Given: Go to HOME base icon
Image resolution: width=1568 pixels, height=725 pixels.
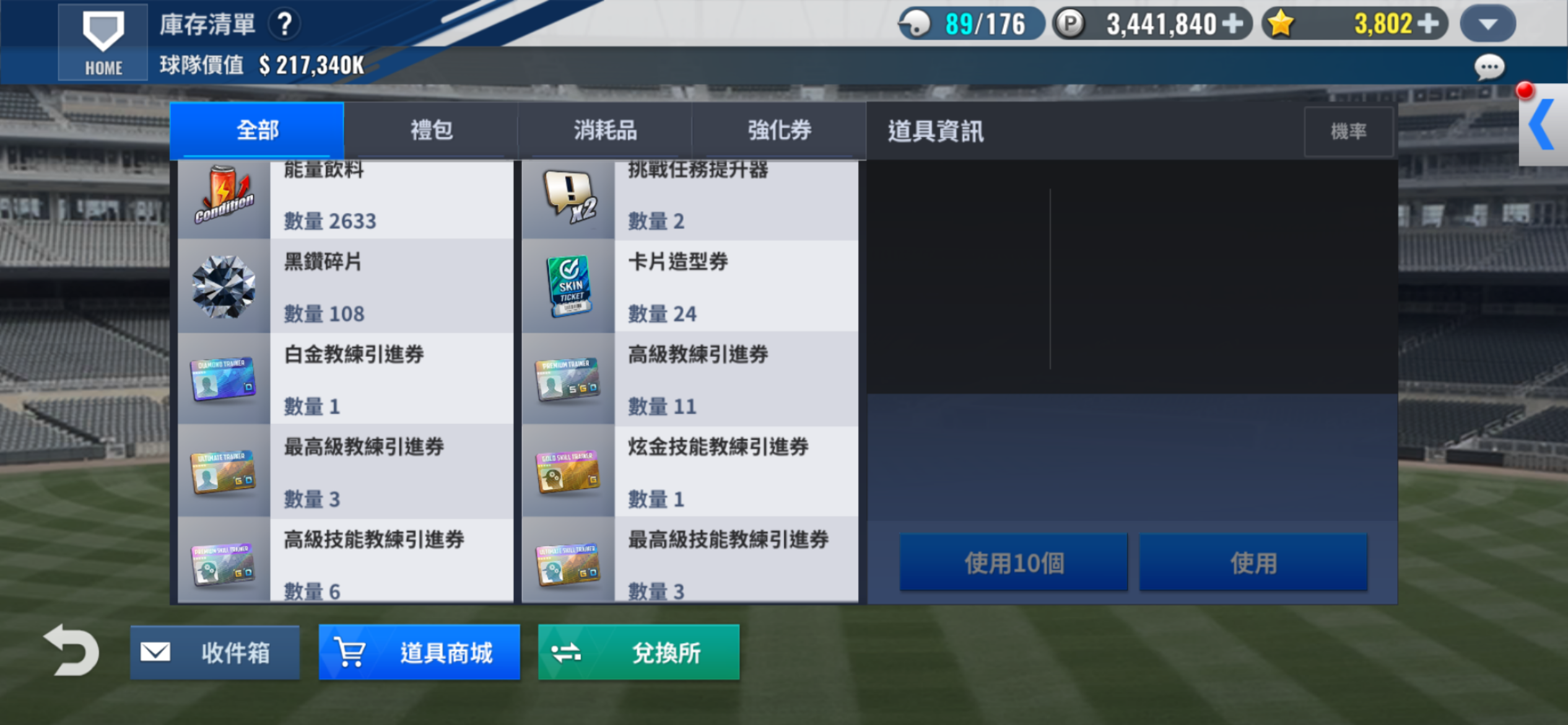Looking at the screenshot, I should 103,42.
